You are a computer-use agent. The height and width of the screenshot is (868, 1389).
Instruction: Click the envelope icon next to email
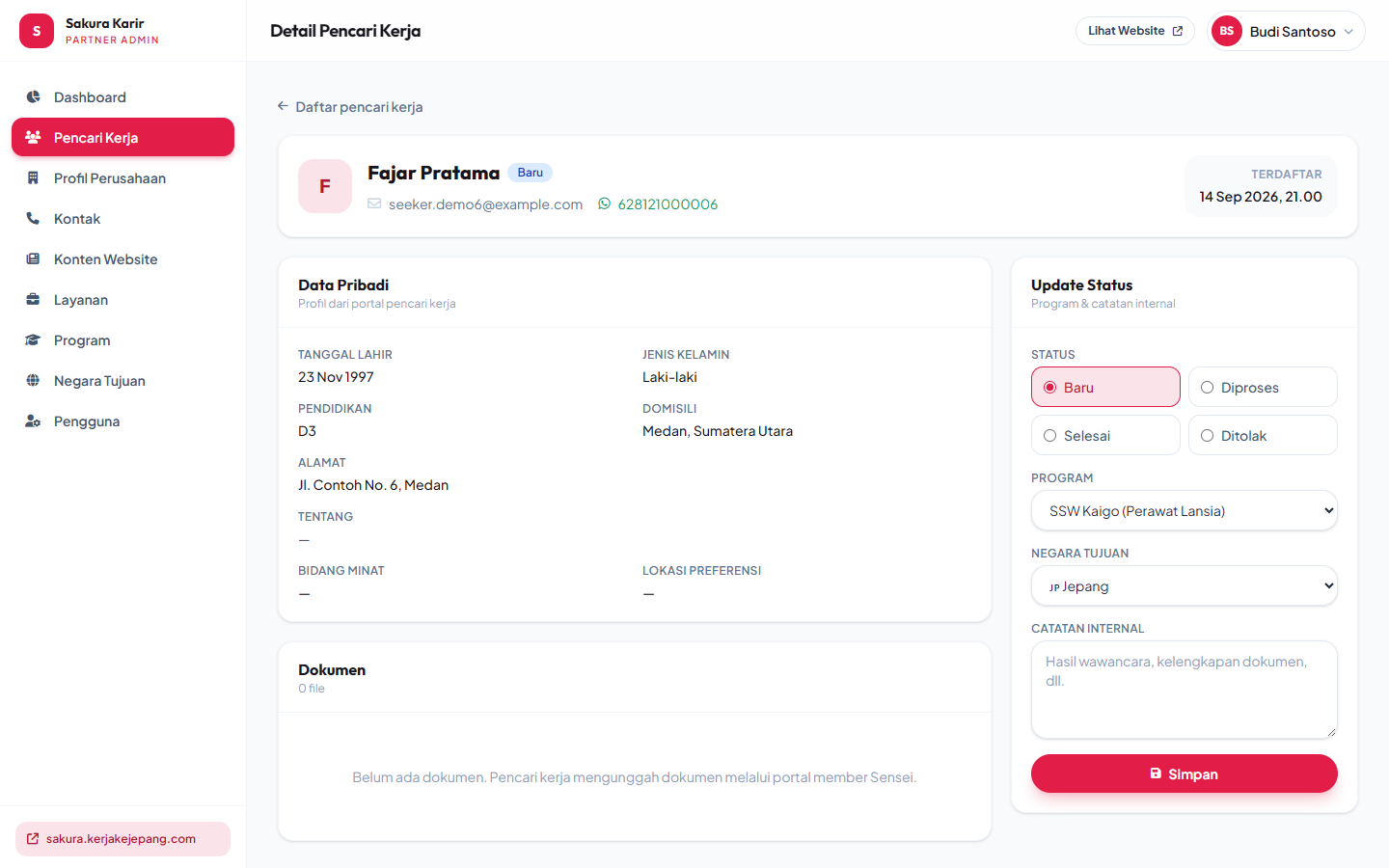pos(374,203)
